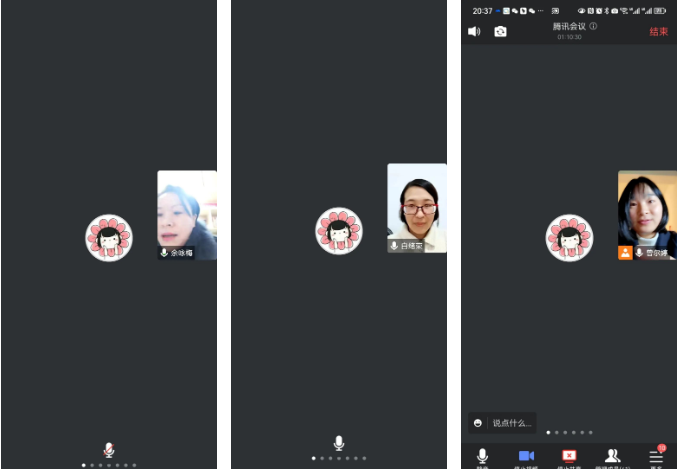Start screen sharing from the bottom toolbar

pyautogui.click(x=569, y=456)
